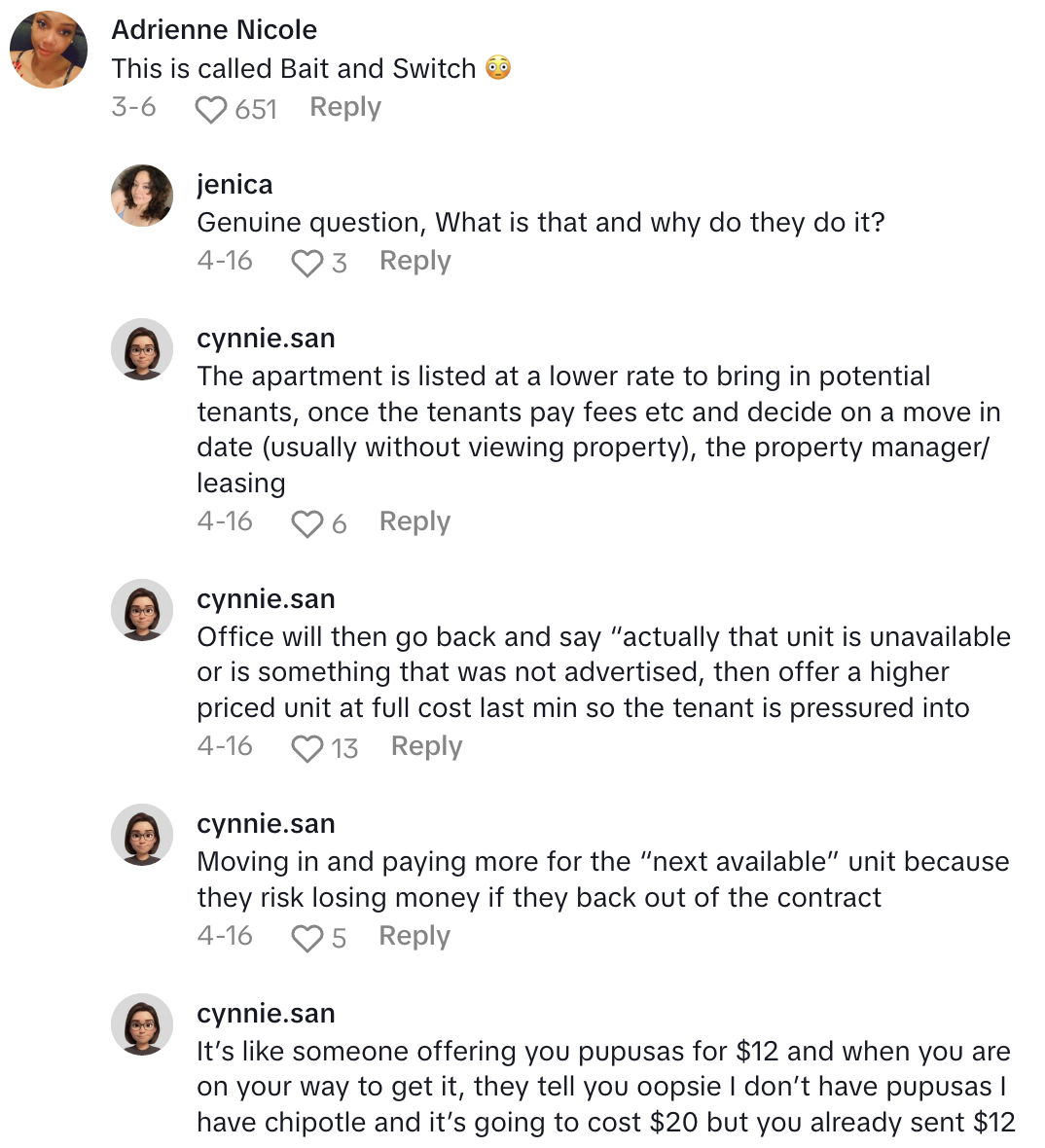Heart the comment with 13 likes
This screenshot has width=1045, height=1148.
click(x=306, y=749)
